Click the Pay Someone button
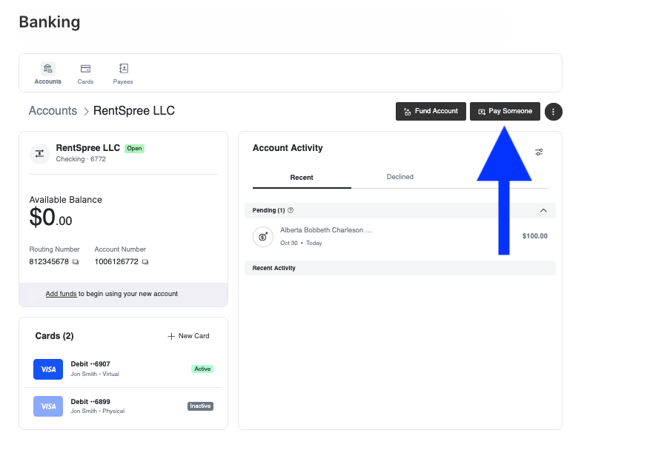This screenshot has width=670, height=467. 505,111
